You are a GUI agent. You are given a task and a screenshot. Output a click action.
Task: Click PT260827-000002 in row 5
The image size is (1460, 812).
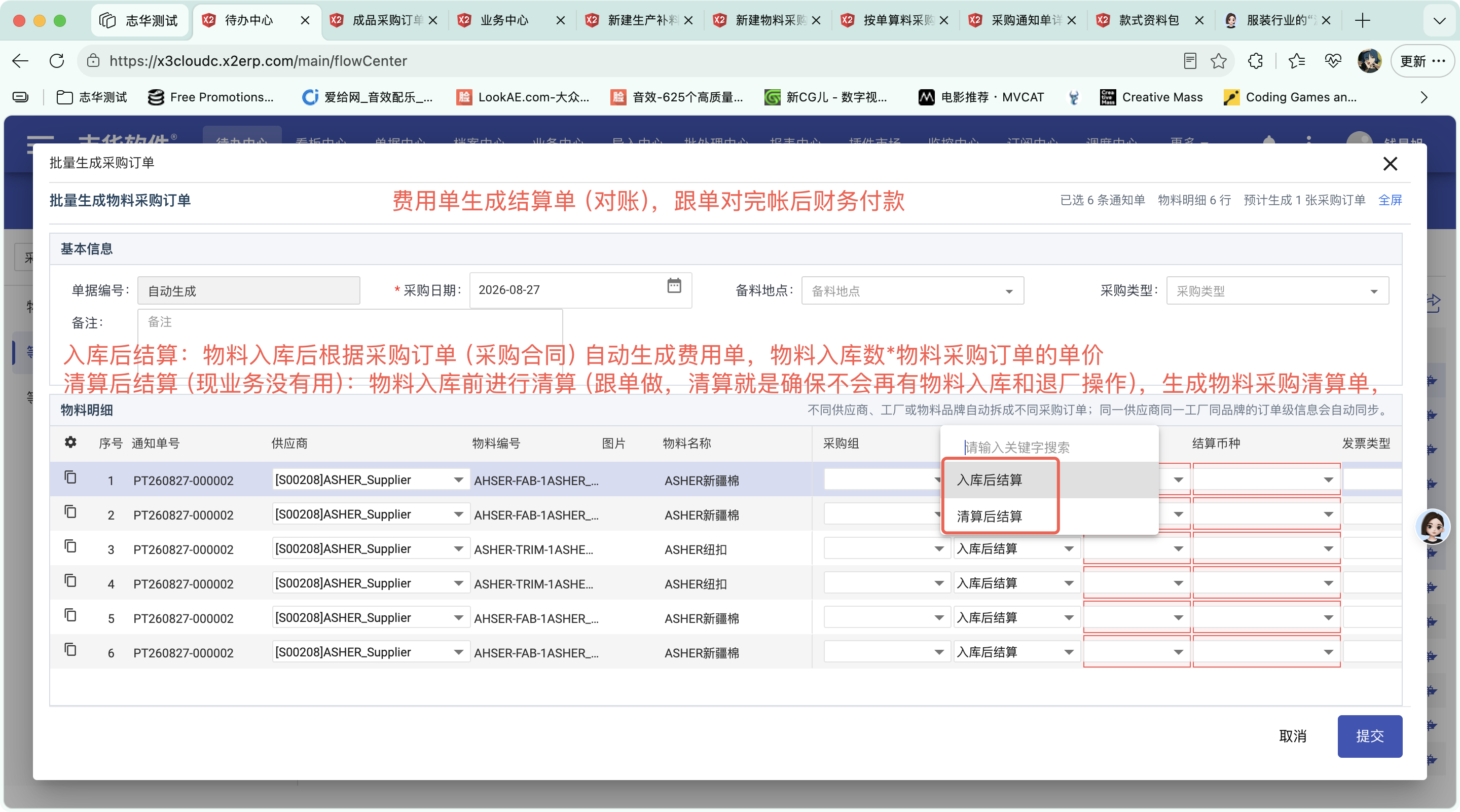pos(183,619)
